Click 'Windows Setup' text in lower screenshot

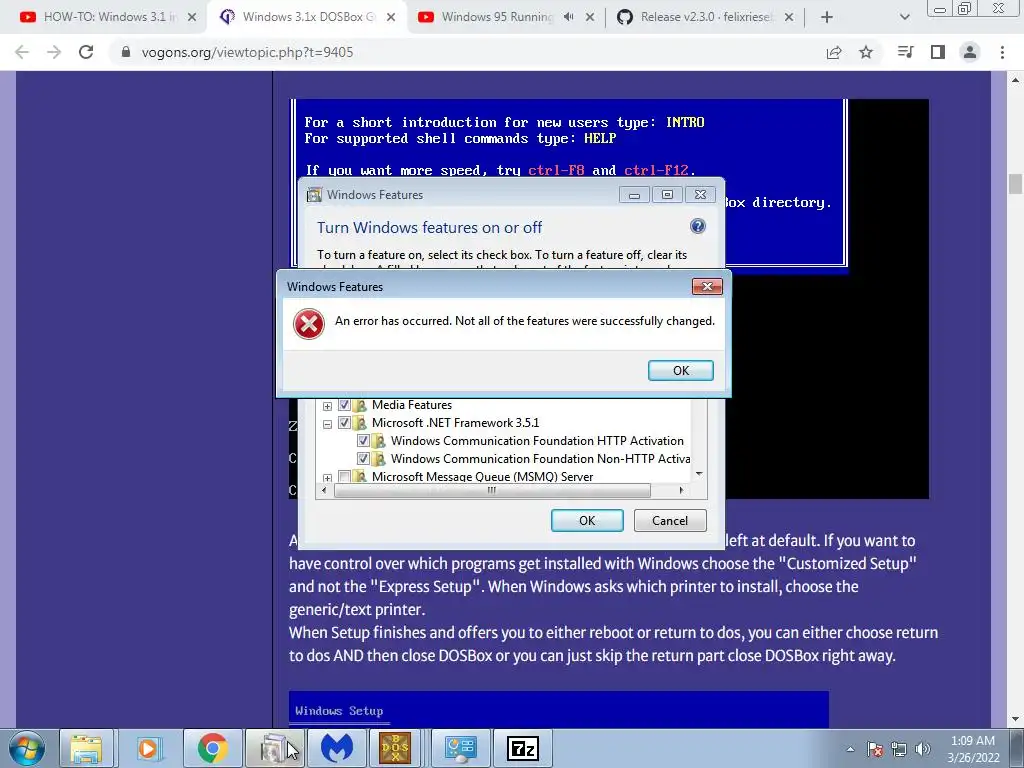tap(339, 711)
